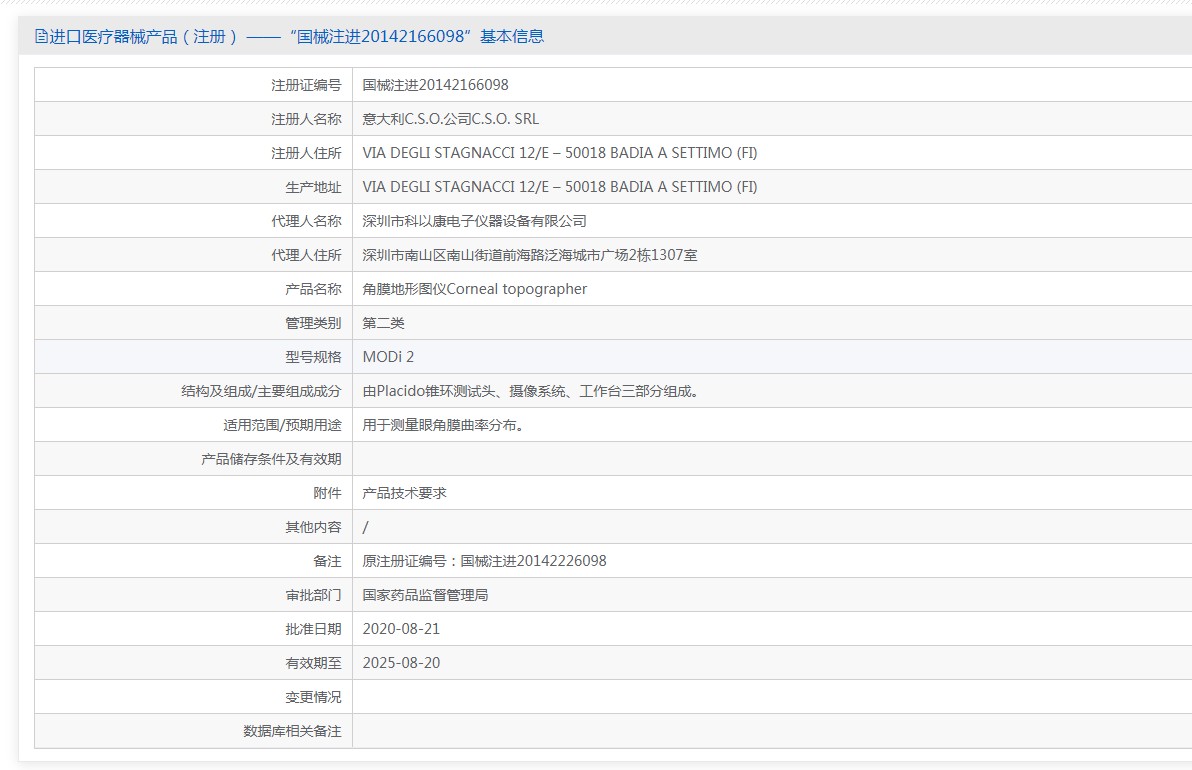Select the composition text starting 由Placido锥环测试头

coord(531,391)
